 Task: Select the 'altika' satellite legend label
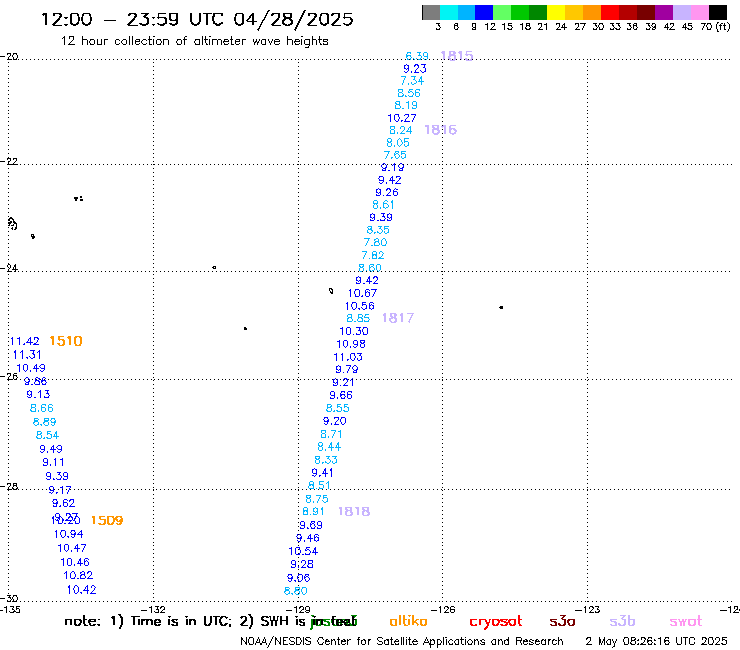(x=408, y=621)
